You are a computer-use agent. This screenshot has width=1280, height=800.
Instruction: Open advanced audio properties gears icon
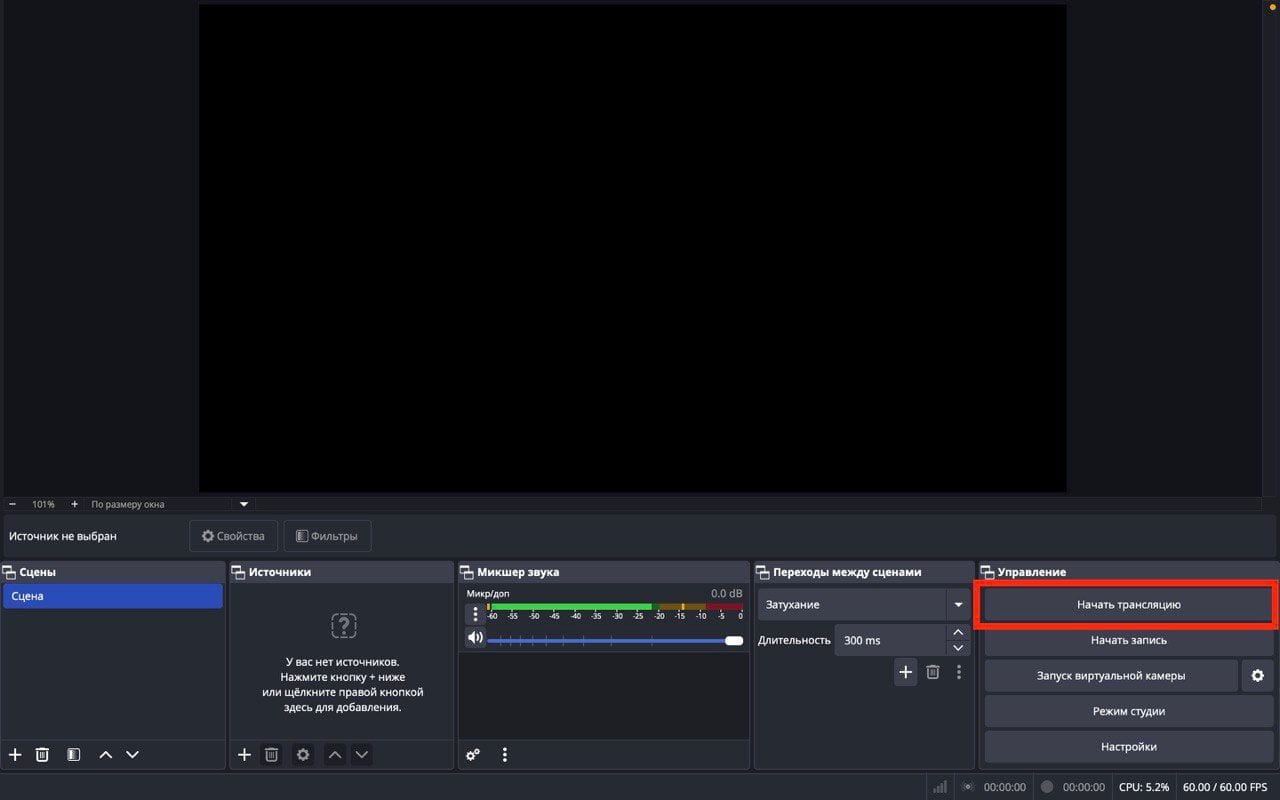pyautogui.click(x=473, y=755)
